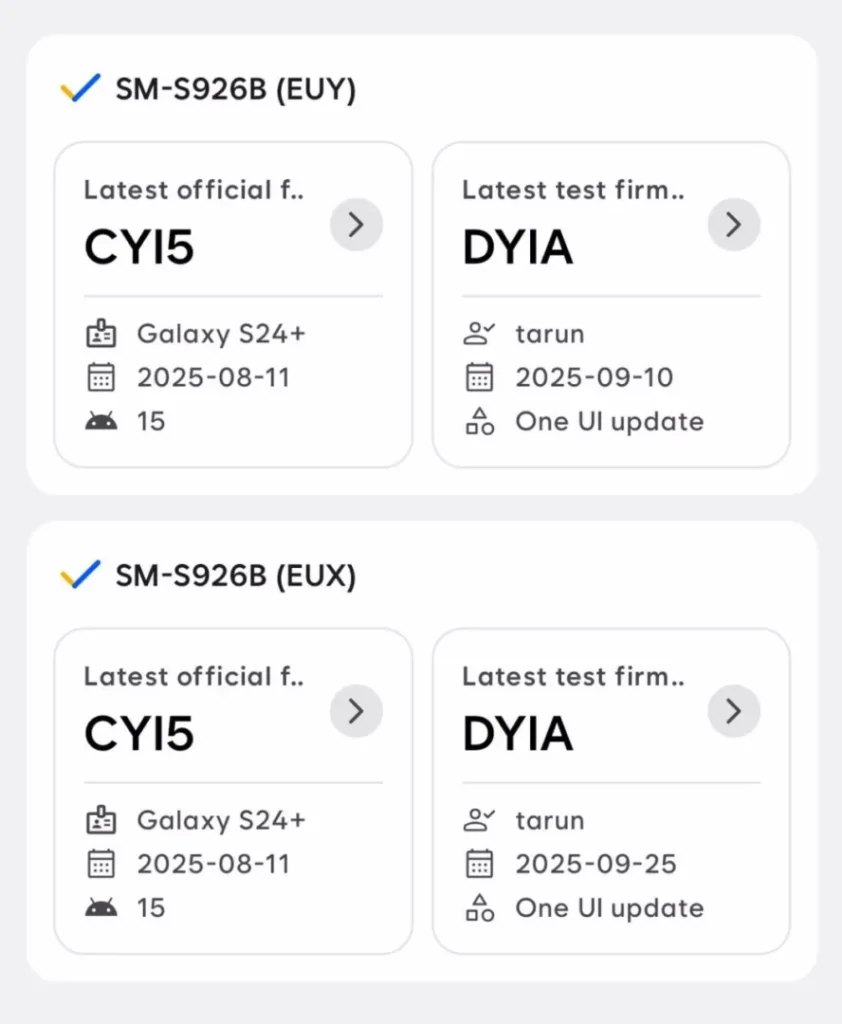Click the checkmark icon beside SM-S926B (EUX)
842x1024 pixels.
[x=80, y=575]
